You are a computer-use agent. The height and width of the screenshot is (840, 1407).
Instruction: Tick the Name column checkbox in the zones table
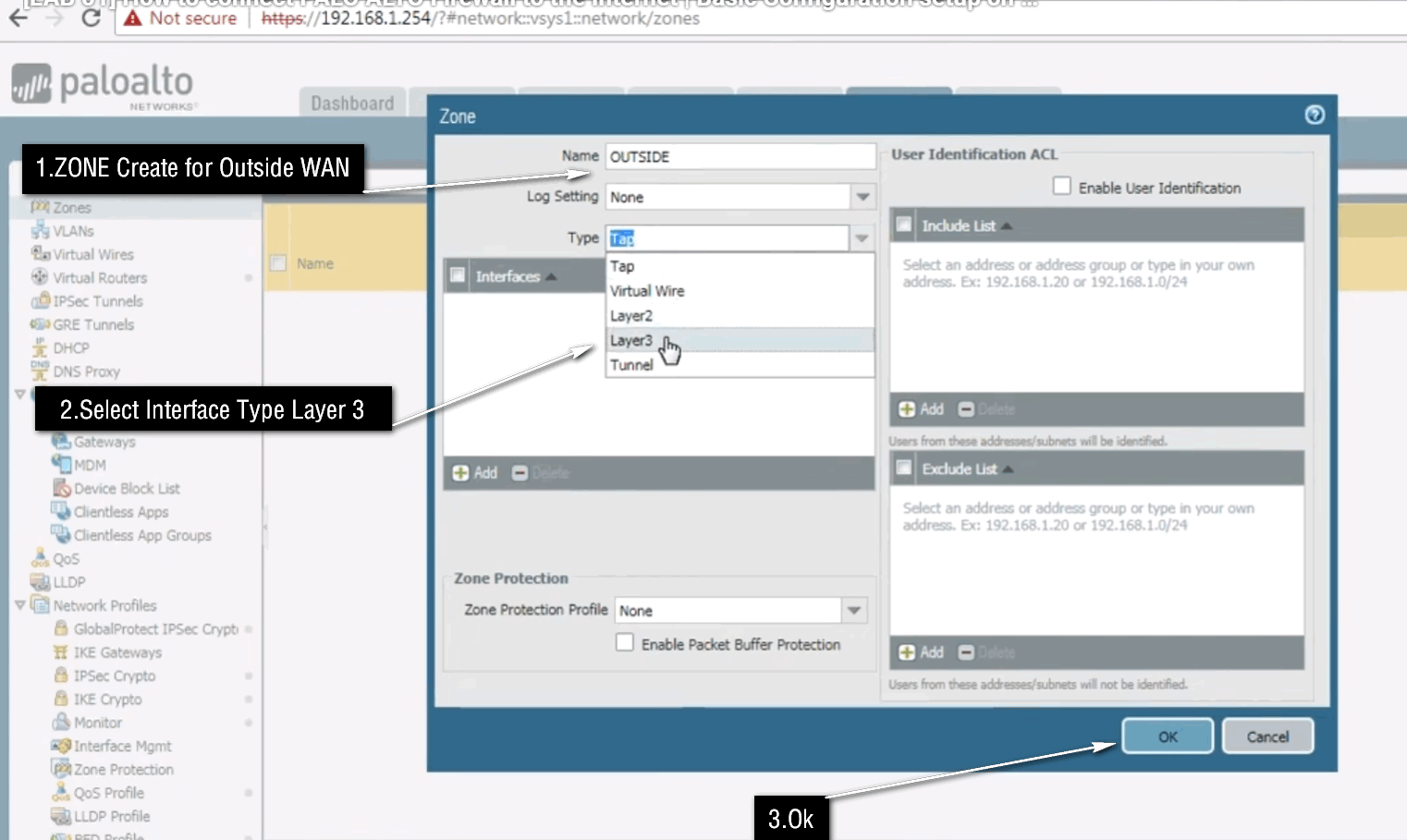point(277,263)
